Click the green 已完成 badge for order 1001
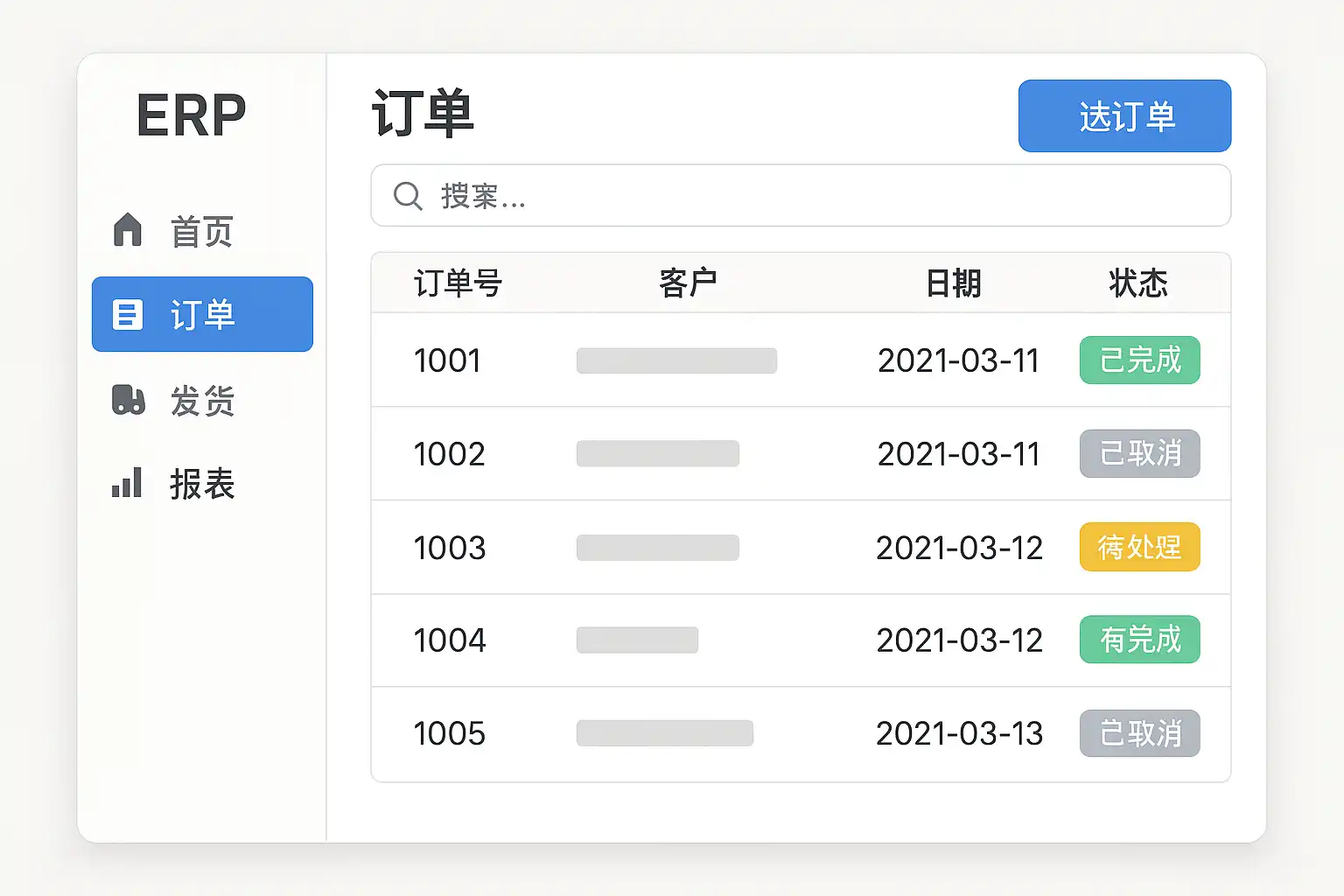The width and height of the screenshot is (1344, 896). pyautogui.click(x=1139, y=360)
